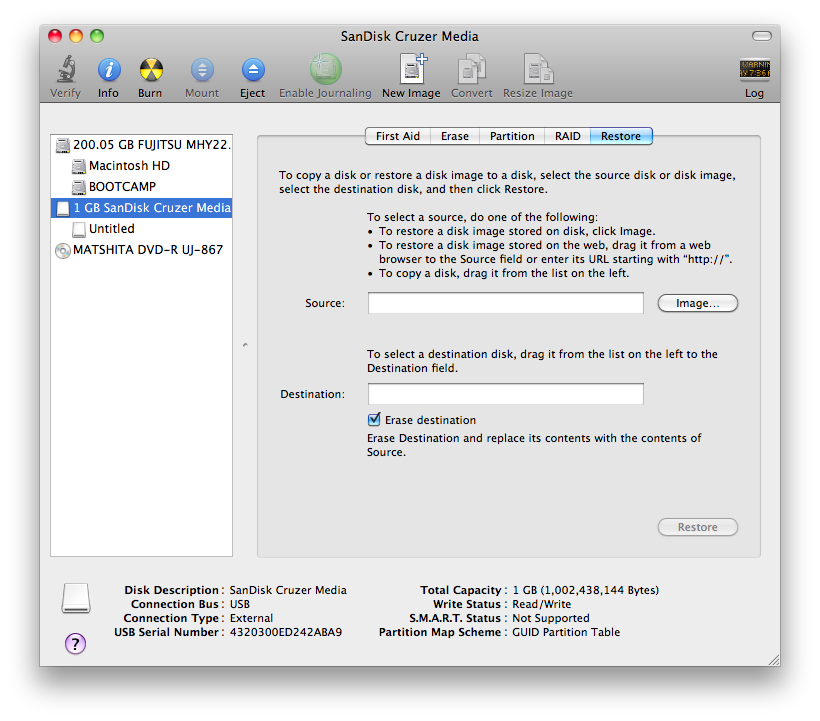Click the SanDisk Cruzer Media window title
The height and width of the screenshot is (721, 820).
[x=409, y=36]
